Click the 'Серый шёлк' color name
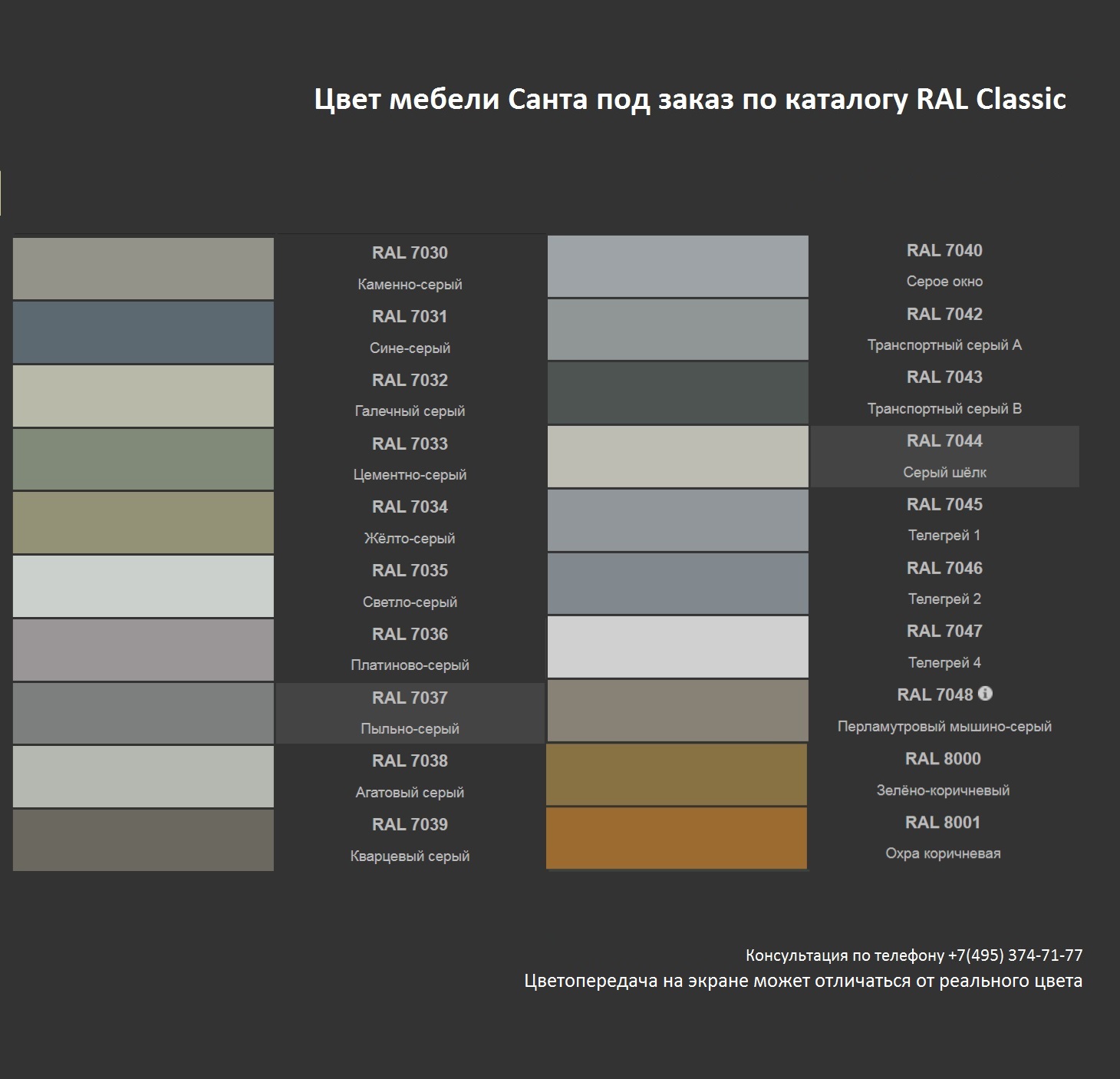This screenshot has width=1120, height=1079. [944, 473]
